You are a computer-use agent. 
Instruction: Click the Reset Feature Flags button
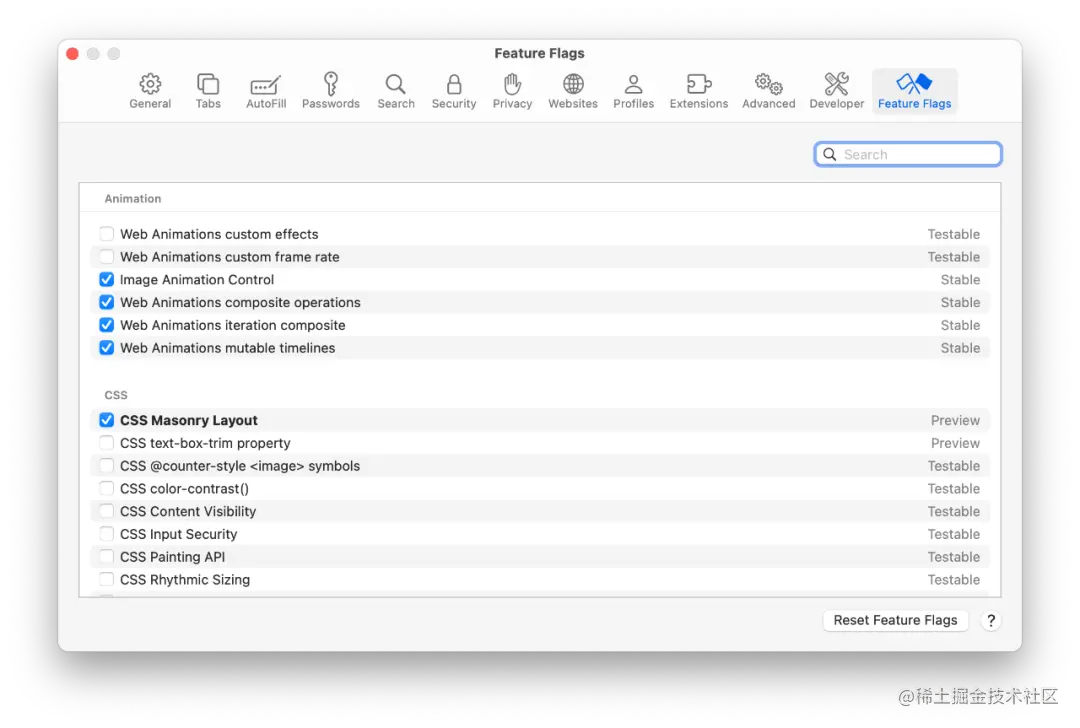coord(895,621)
